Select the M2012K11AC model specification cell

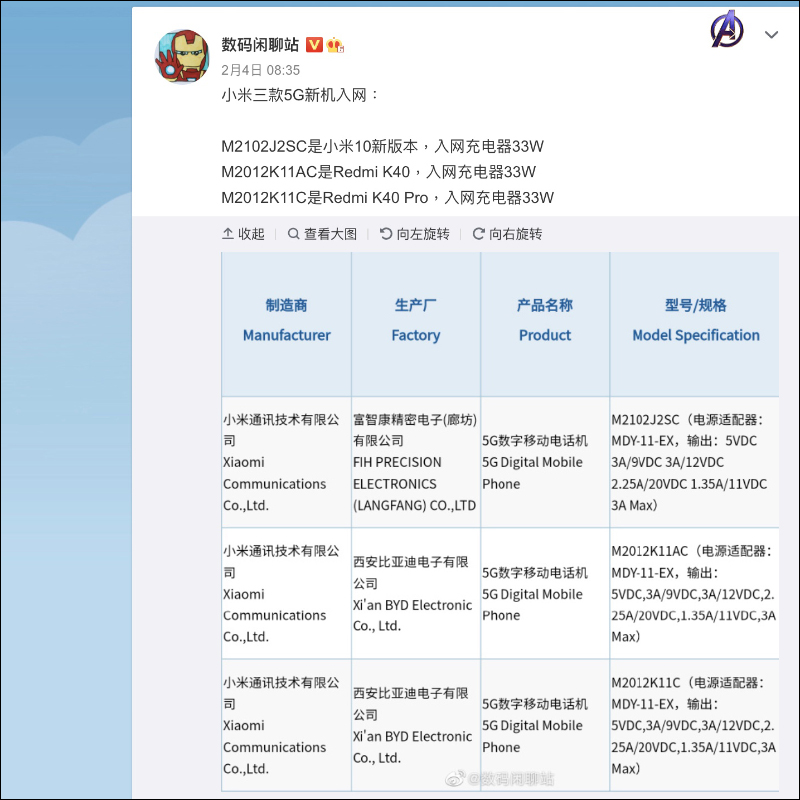(695, 593)
